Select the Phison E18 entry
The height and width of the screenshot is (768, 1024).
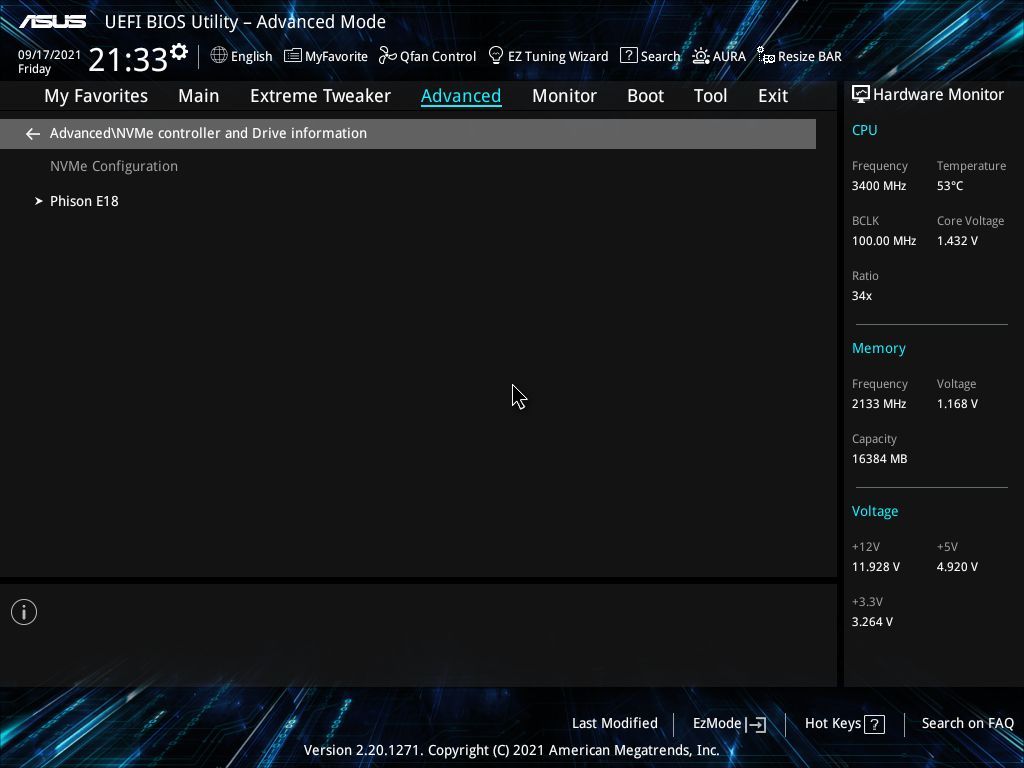[84, 201]
